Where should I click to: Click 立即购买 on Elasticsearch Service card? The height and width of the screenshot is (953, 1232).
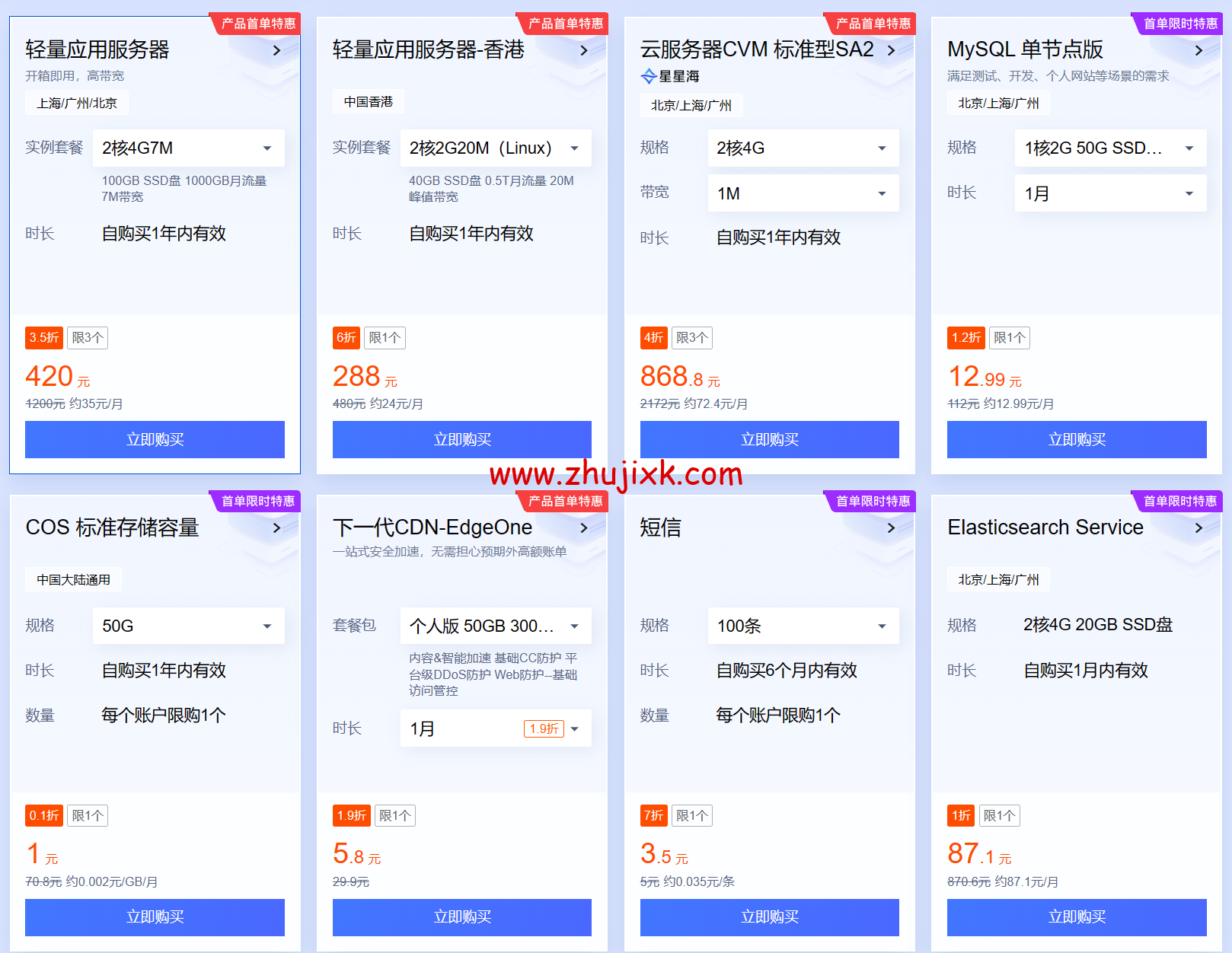(1077, 917)
